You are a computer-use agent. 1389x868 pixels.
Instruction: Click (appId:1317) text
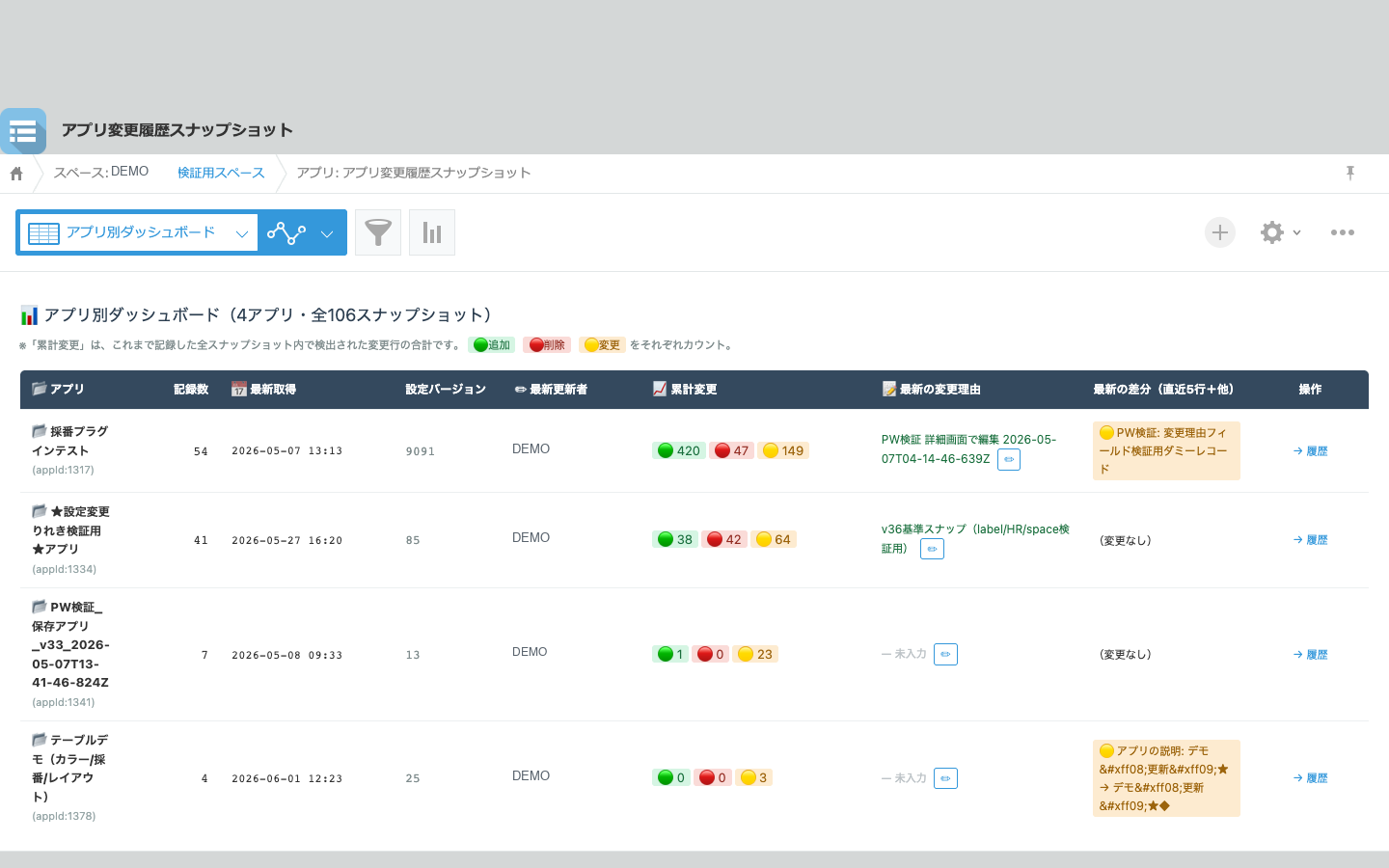[63, 470]
